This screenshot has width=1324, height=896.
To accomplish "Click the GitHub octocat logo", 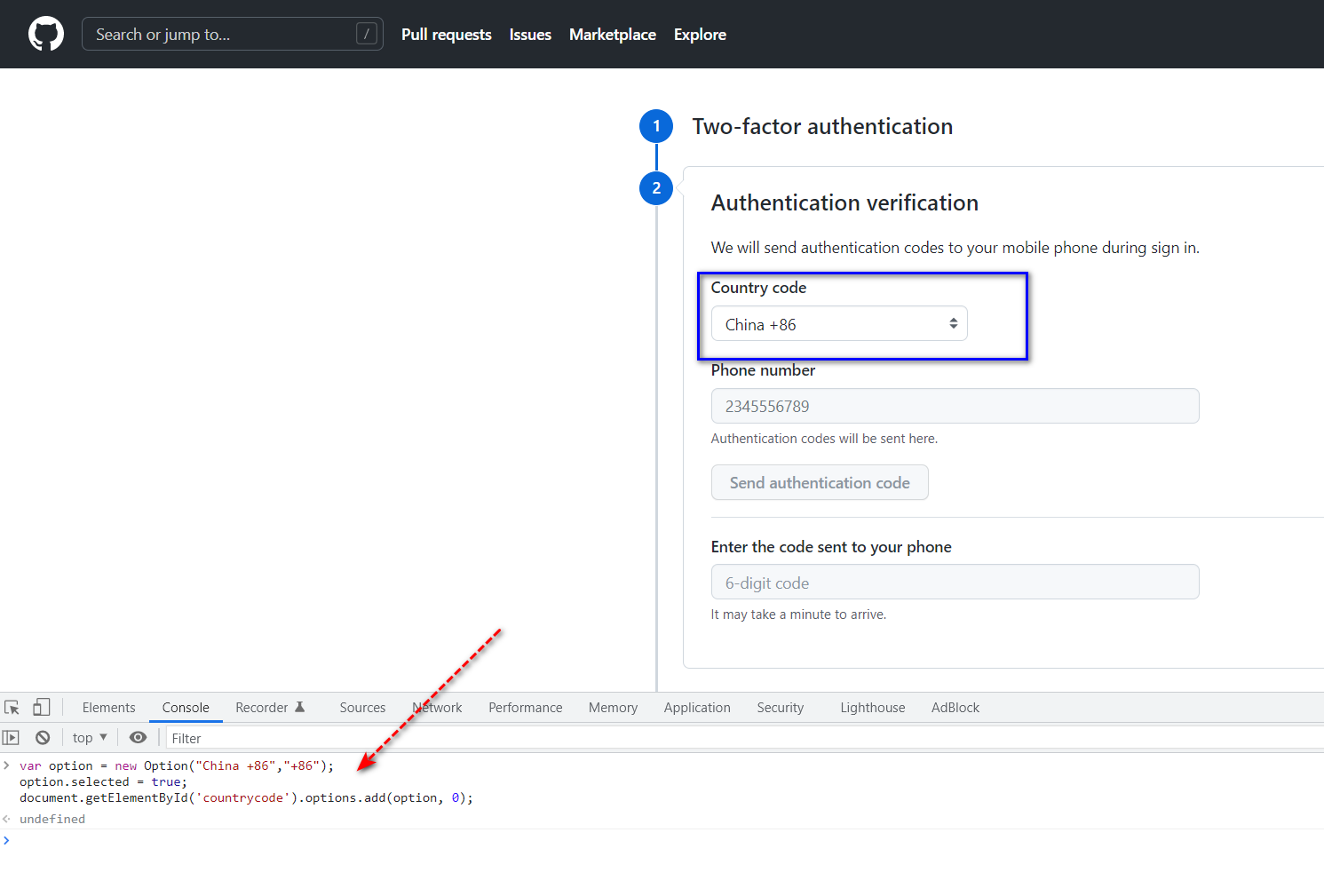I will [45, 34].
